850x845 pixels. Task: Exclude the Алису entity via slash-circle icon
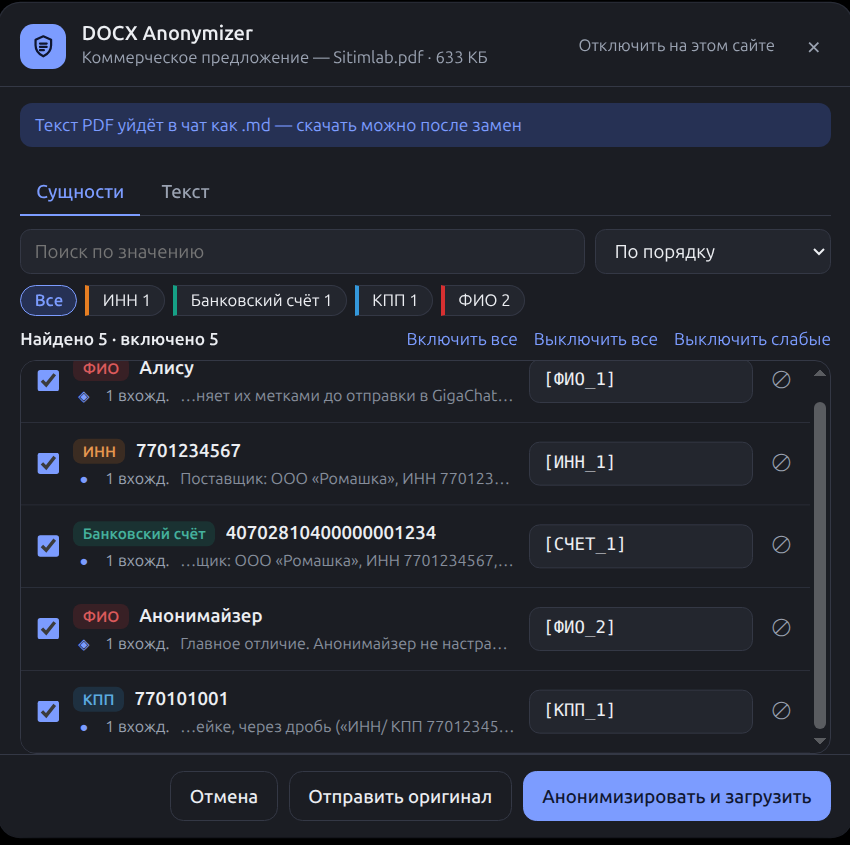click(781, 379)
